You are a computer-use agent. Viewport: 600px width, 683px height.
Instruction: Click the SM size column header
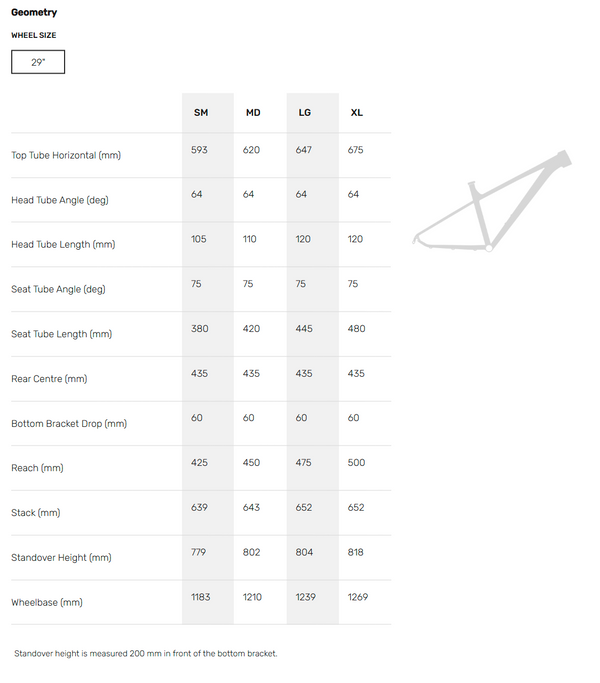pos(201,113)
